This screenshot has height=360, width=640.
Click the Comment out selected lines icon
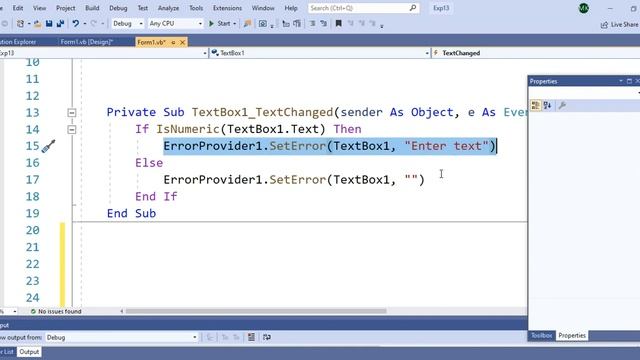[312, 24]
